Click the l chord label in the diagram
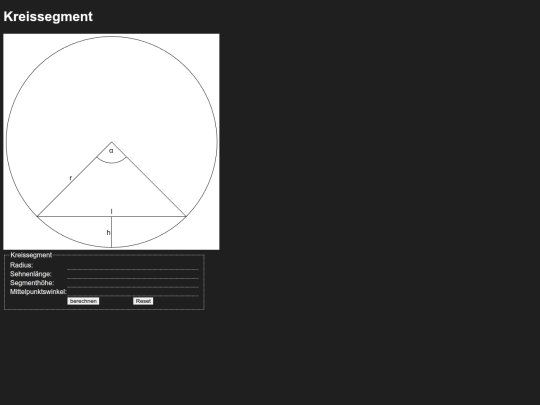Screen dimensions: 540x405 (111, 211)
